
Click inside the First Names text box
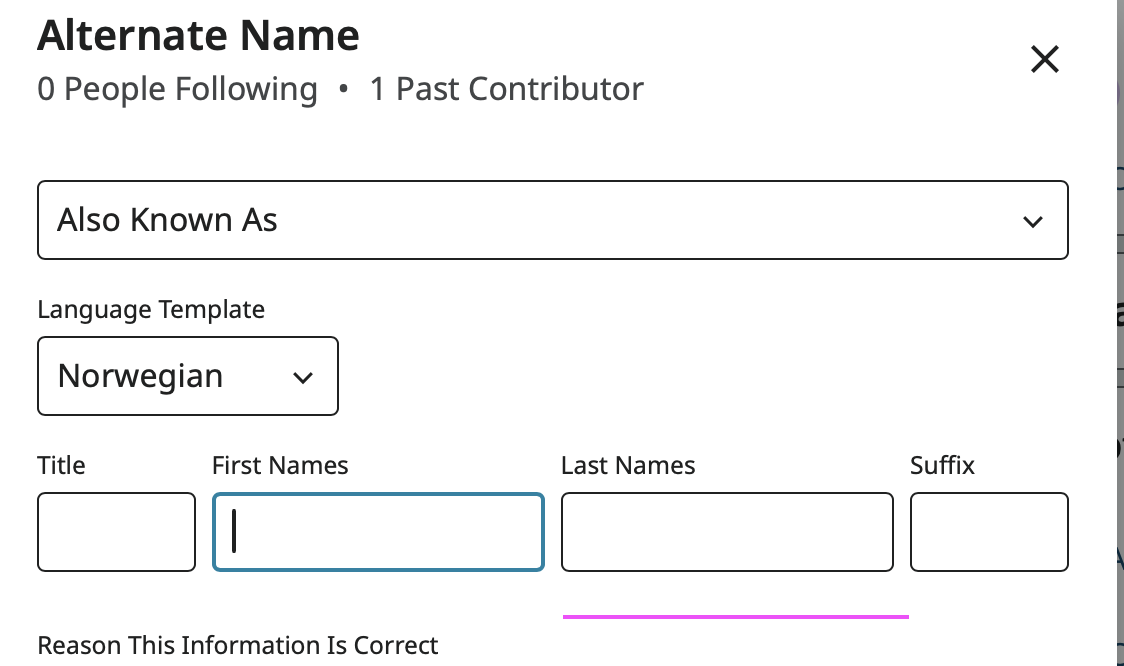[x=378, y=531]
